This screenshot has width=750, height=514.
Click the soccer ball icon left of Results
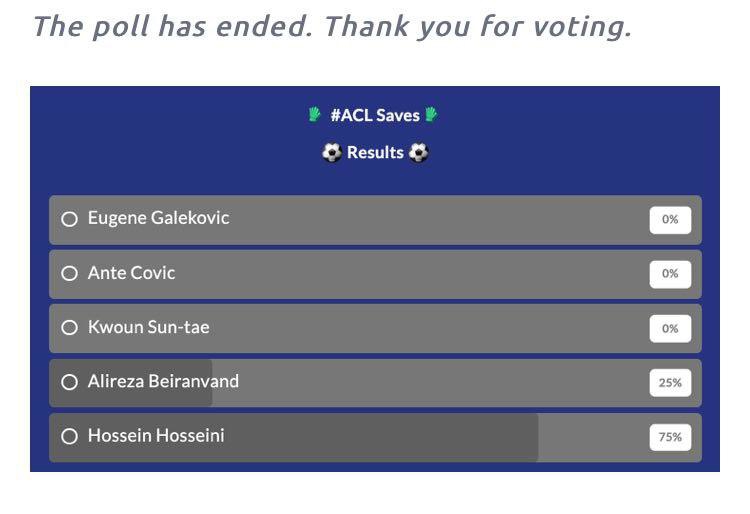point(331,153)
